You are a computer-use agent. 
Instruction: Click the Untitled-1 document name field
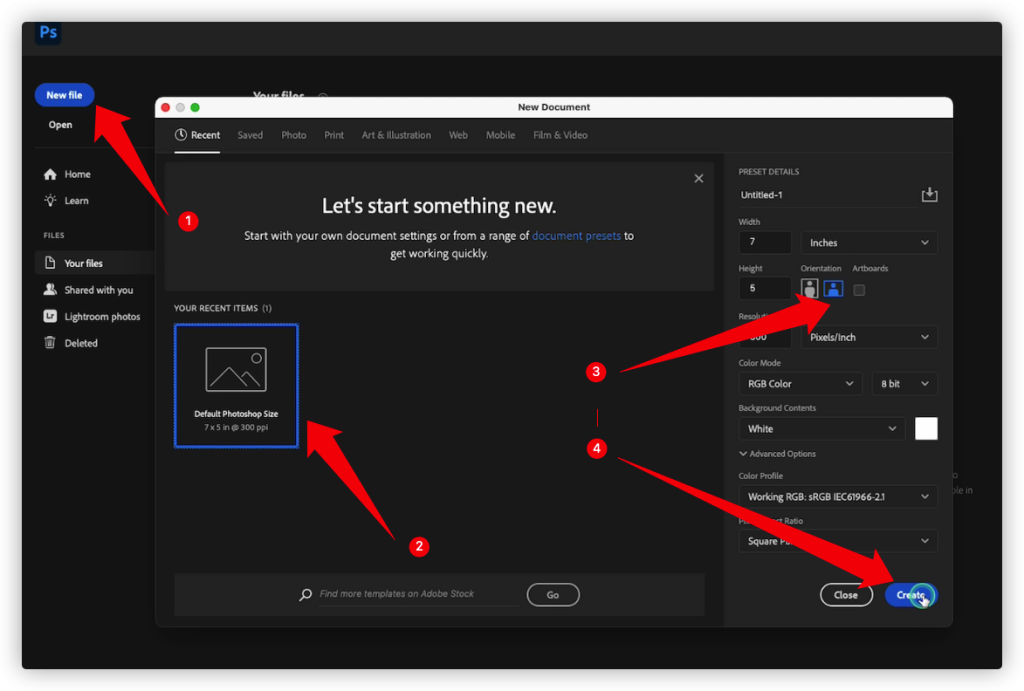827,195
